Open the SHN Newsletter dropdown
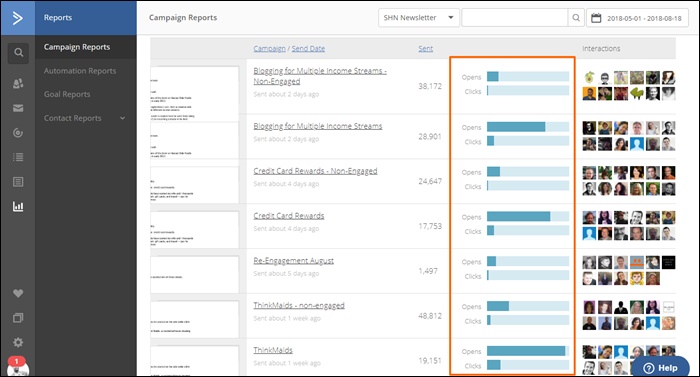Viewport: 700px width, 377px height. click(x=418, y=18)
